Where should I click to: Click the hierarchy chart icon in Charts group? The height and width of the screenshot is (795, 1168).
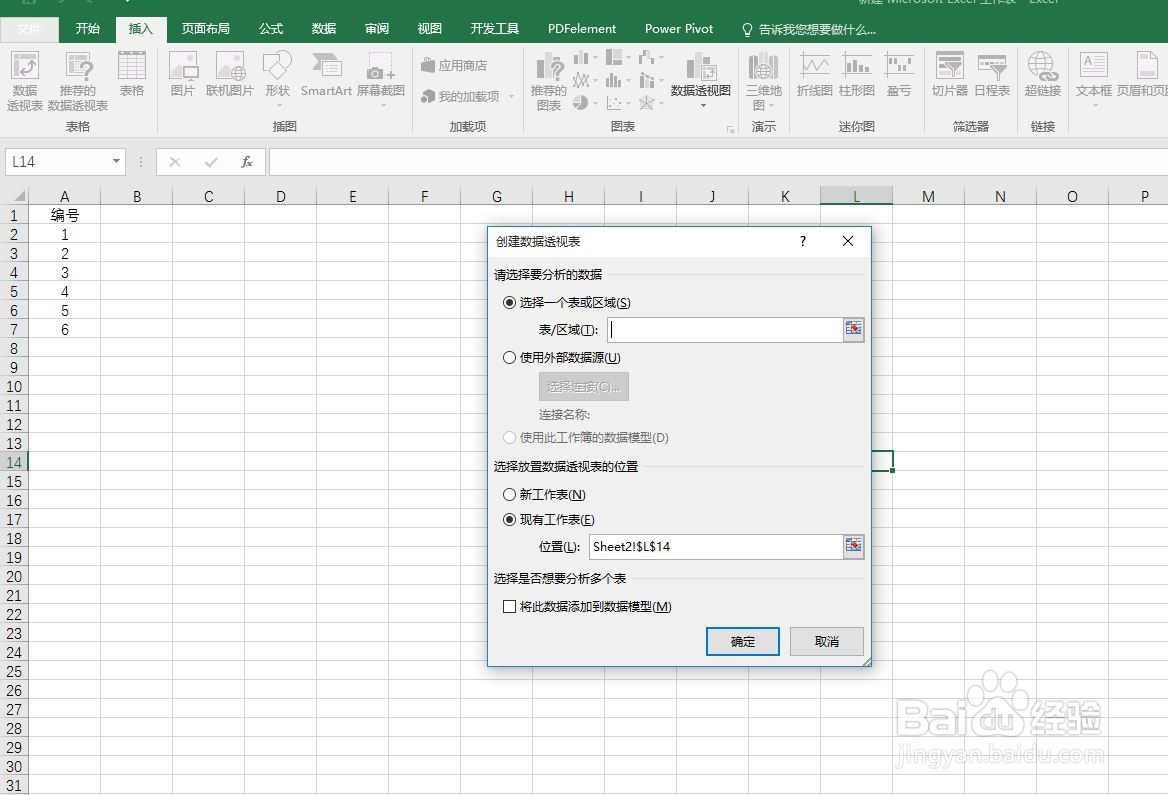[614, 58]
